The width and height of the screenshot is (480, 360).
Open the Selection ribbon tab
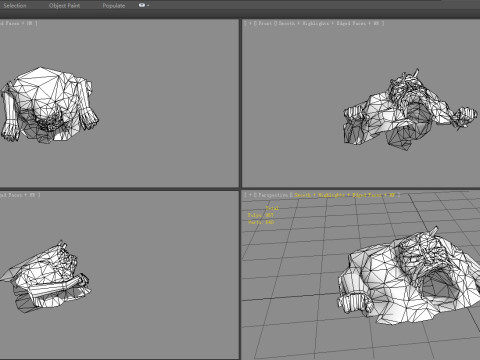coord(15,6)
